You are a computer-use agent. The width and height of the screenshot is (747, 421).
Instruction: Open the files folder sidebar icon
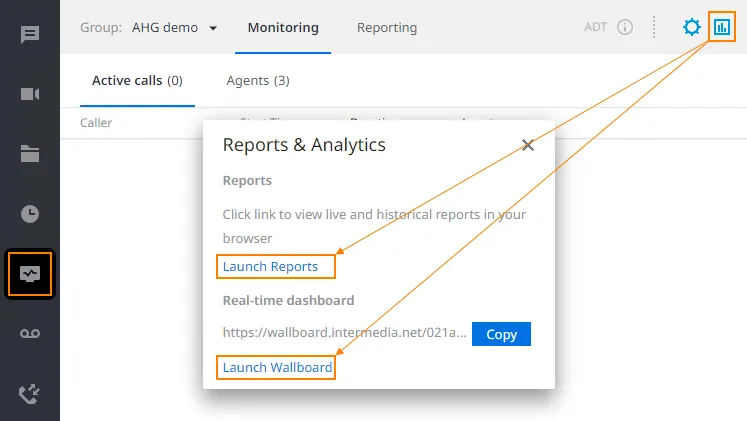(x=30, y=154)
